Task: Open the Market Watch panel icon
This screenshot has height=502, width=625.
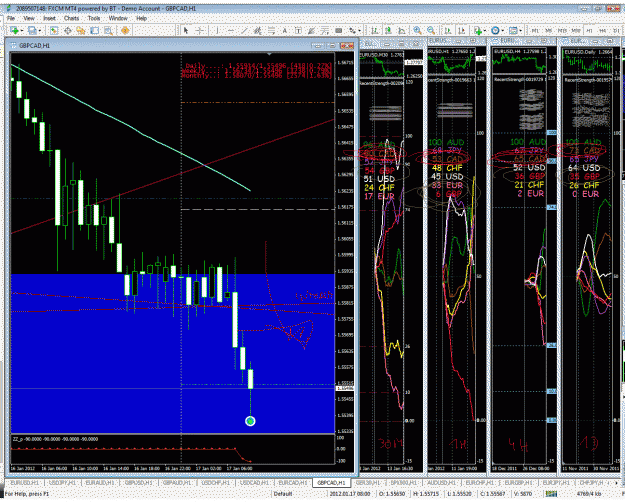Action: [x=54, y=30]
